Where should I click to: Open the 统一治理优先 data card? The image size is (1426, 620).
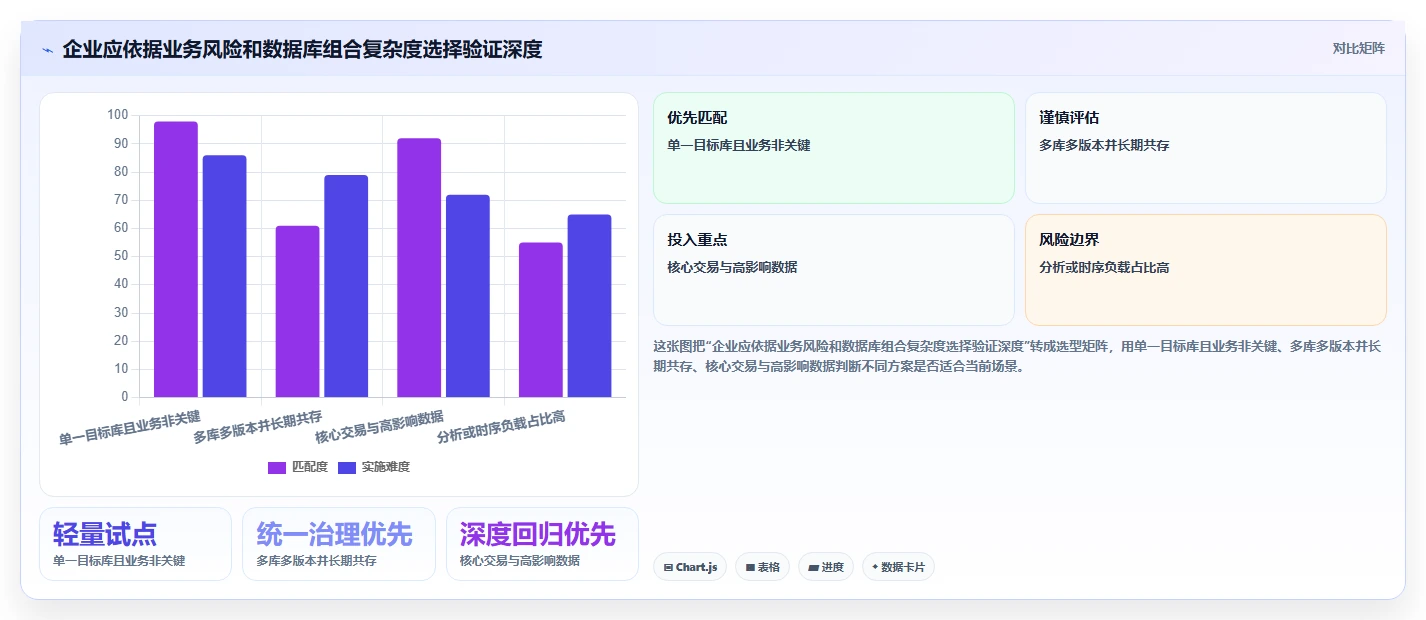339,544
